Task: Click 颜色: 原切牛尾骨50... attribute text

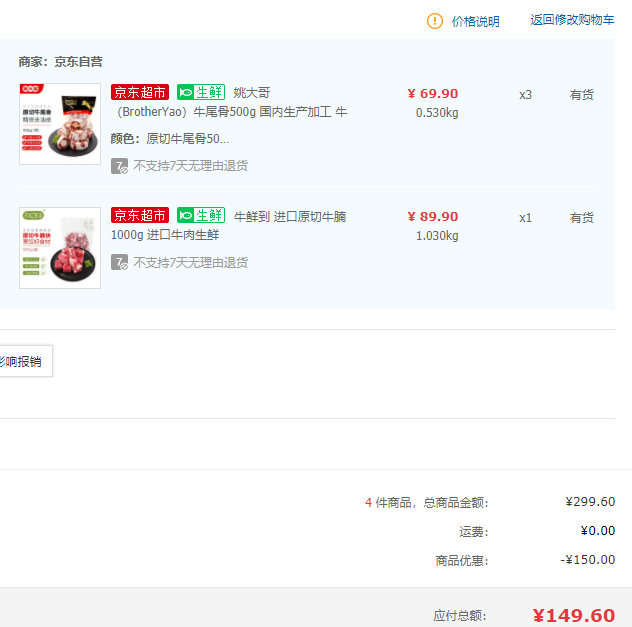Action: click(170, 139)
